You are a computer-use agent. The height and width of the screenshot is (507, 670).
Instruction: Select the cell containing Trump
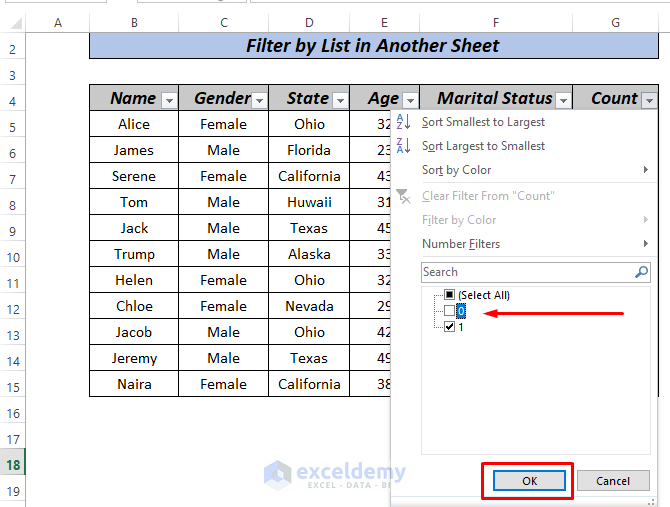[134, 254]
